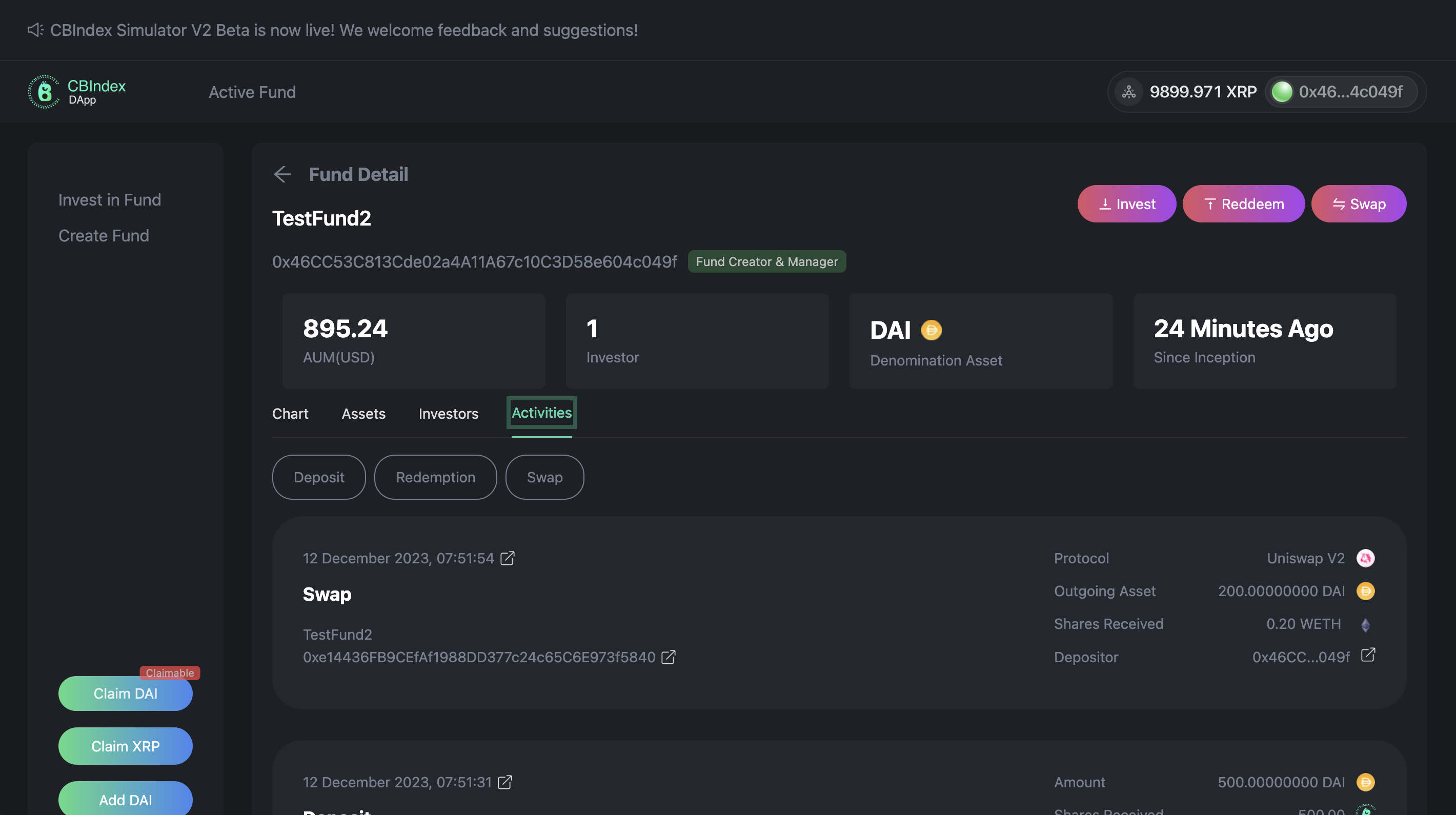Toggle the Swap activity filter pill
1456x815 pixels.
pos(544,477)
